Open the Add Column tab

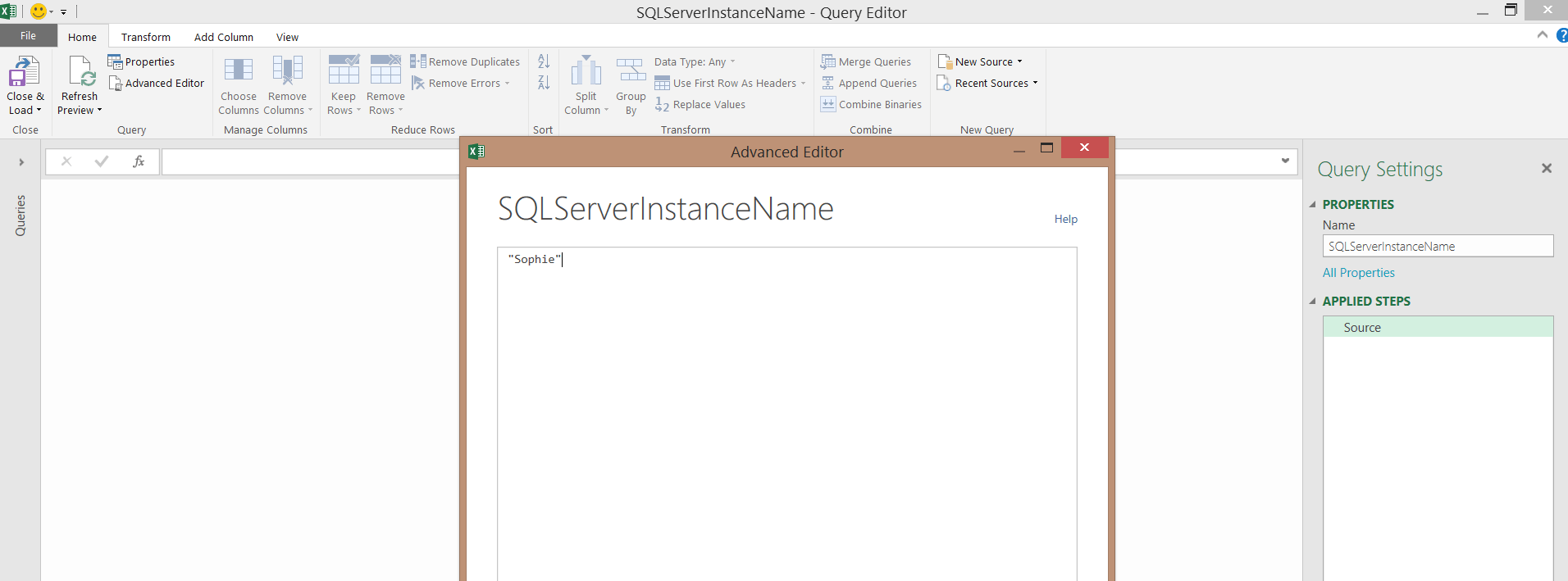tap(223, 37)
